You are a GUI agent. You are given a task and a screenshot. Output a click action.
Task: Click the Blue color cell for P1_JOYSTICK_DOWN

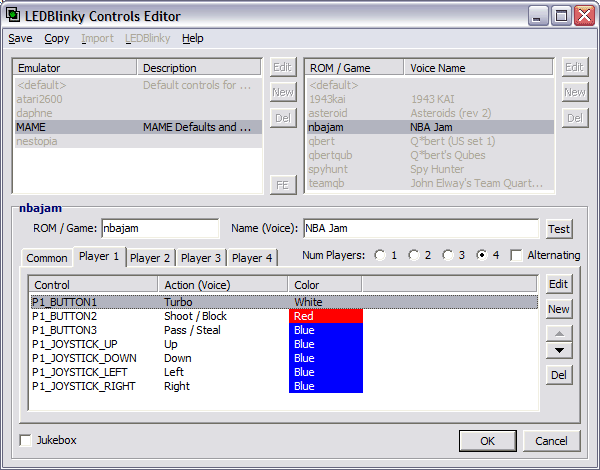326,358
